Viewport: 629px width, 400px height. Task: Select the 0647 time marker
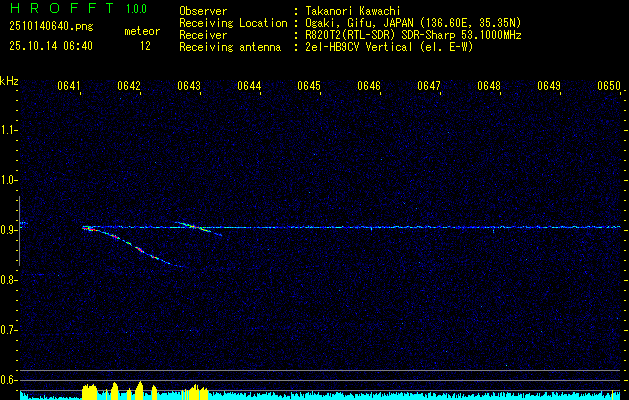point(429,86)
